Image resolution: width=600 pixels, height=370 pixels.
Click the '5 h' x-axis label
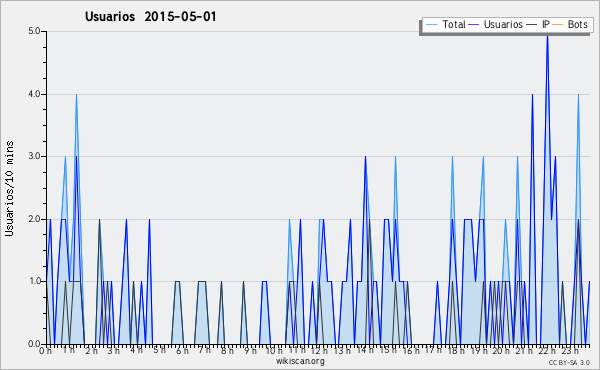click(159, 350)
